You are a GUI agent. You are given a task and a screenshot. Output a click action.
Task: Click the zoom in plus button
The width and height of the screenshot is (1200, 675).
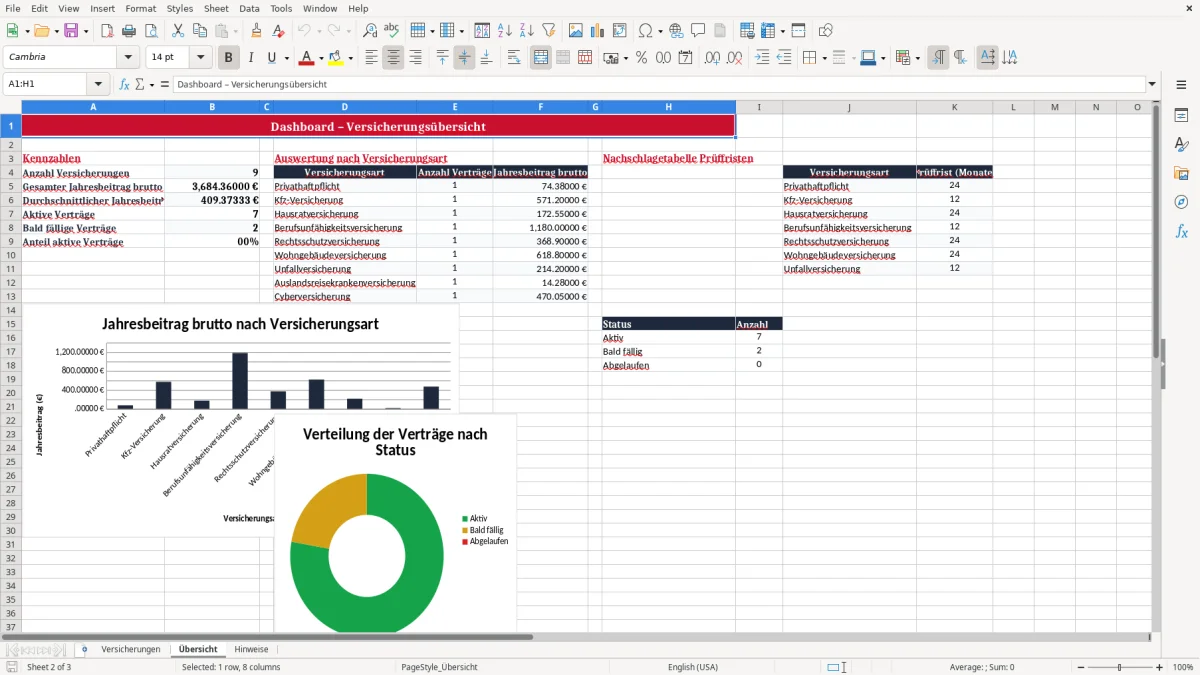pos(1159,667)
